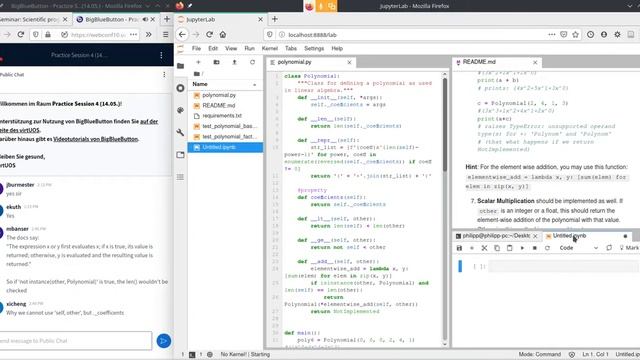640x360 pixels.
Task: Show more toolbar items chevron in BigBlueButton window
Action: (x=149, y=35)
